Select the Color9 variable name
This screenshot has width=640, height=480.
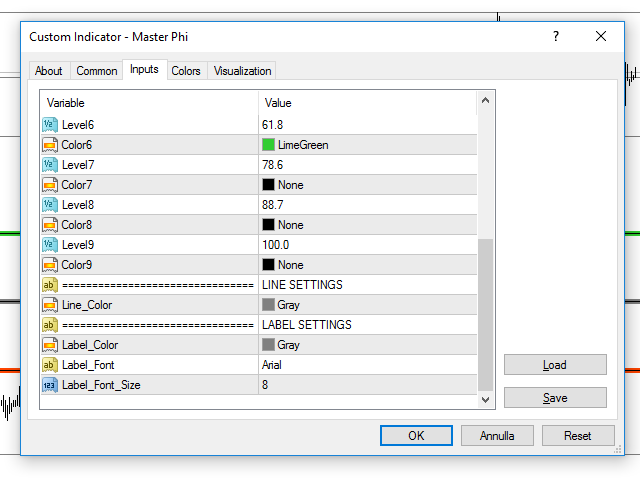(x=77, y=265)
